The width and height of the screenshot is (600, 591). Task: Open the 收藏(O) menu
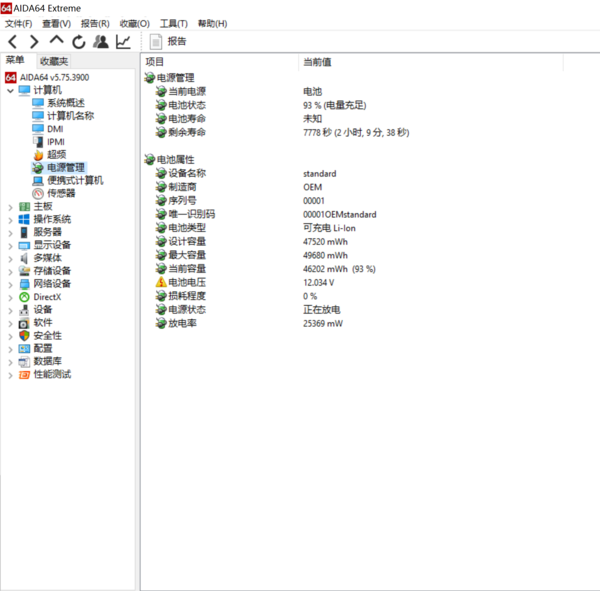134,24
